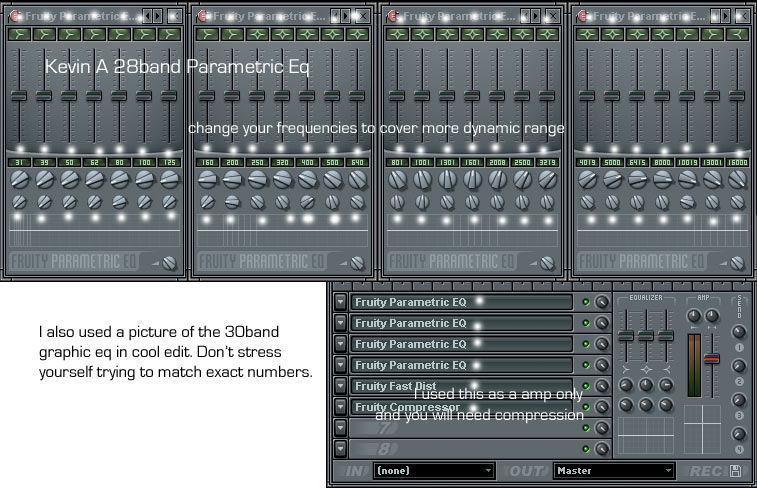This screenshot has height=488, width=757.
Task: Click the first slider in the mixer EQUALIZER section
Action: tap(626, 335)
